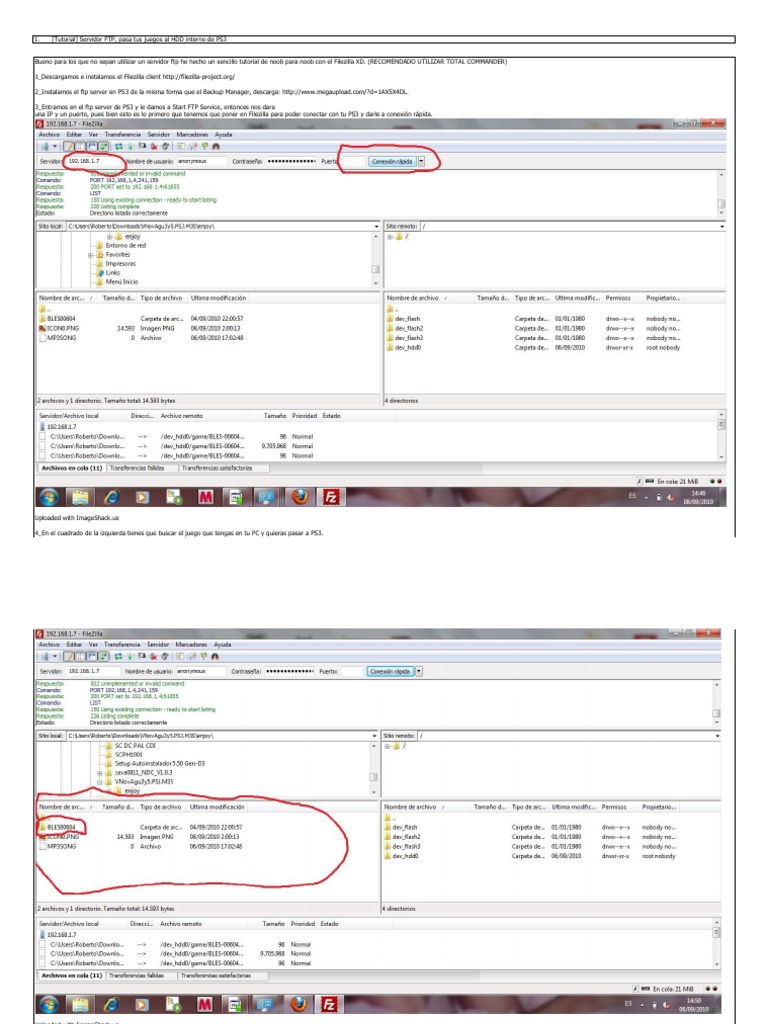
Task: Click Conexión rápida button in lower FileZilla window
Action: point(389,672)
